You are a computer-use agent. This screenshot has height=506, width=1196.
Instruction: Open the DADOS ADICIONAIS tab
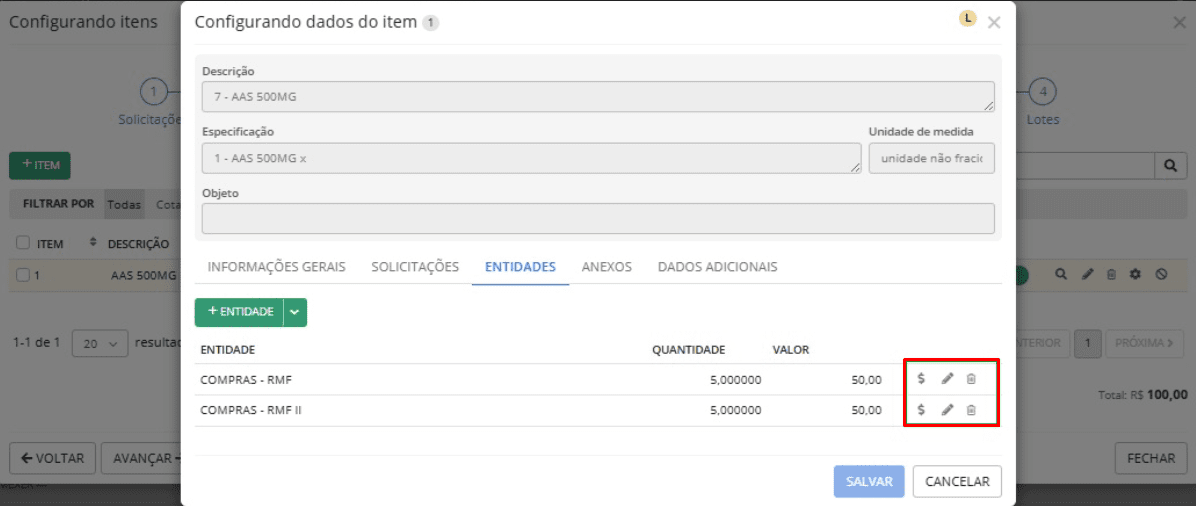pos(718,266)
